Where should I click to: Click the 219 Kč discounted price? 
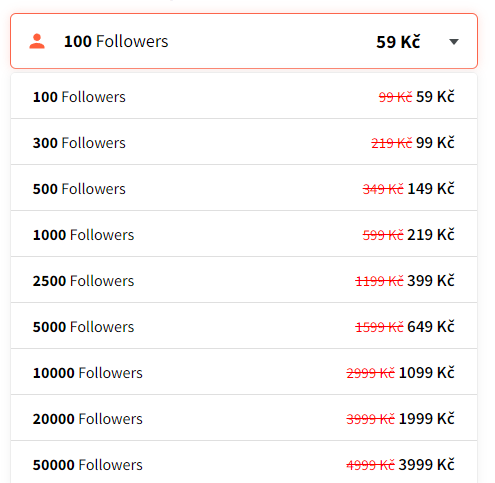coord(431,235)
